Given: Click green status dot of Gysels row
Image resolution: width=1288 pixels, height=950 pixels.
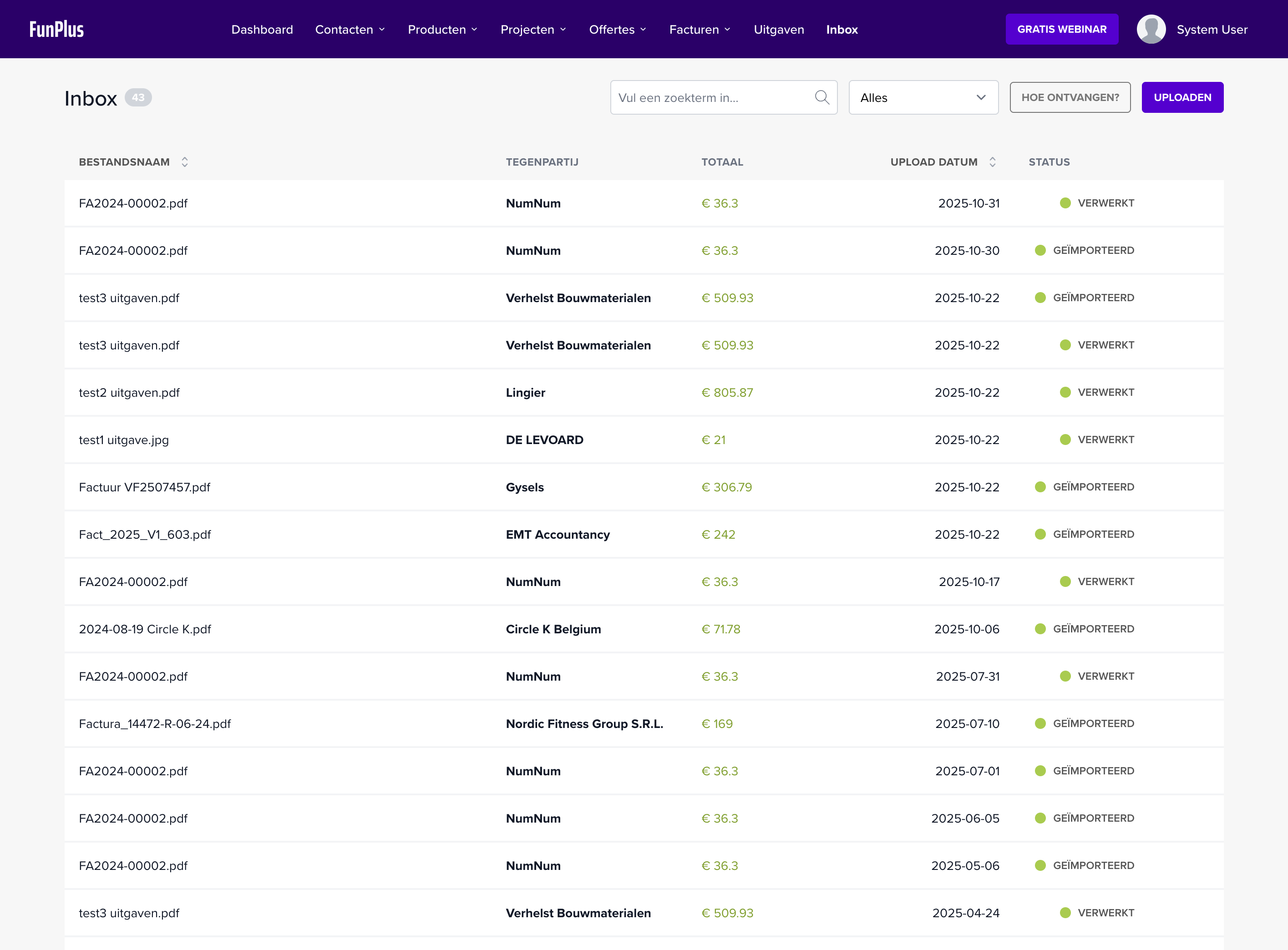Looking at the screenshot, I should (x=1040, y=487).
